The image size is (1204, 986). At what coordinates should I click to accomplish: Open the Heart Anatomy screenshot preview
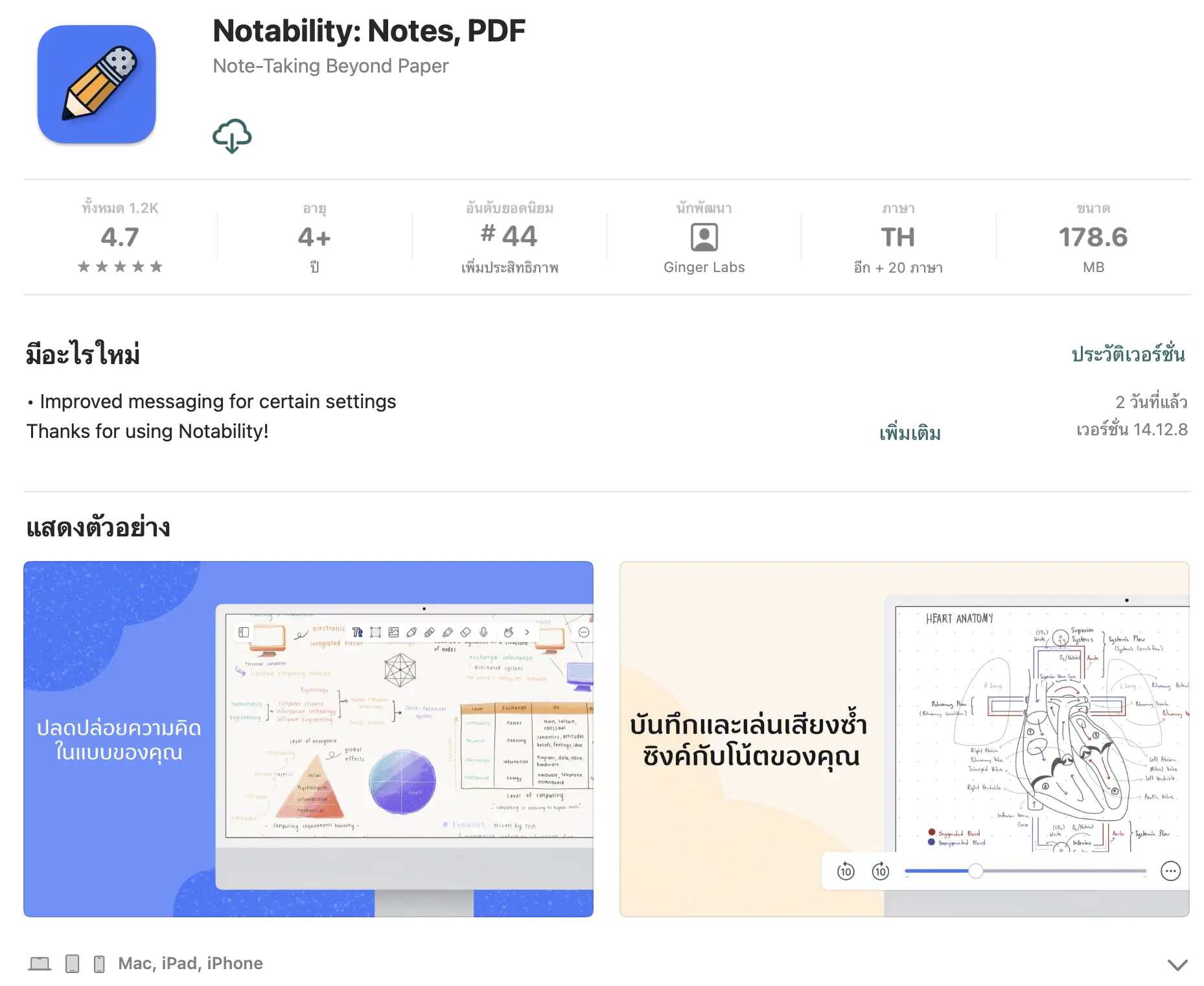(904, 739)
